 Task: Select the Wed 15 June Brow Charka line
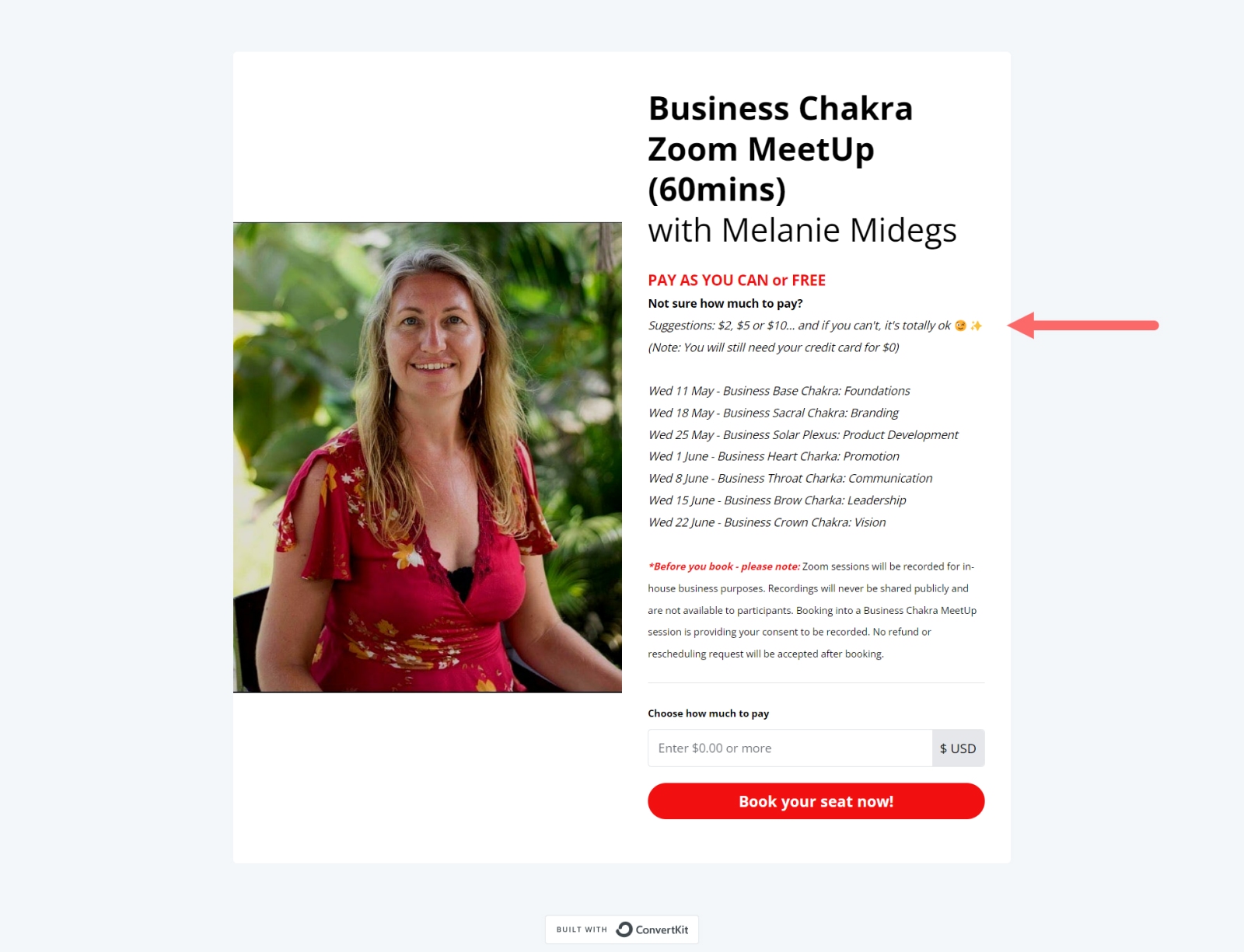[x=777, y=500]
